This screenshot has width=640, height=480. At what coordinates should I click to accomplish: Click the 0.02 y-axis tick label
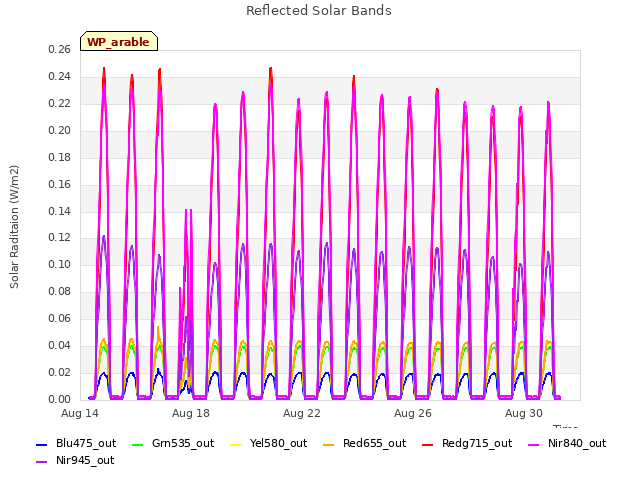coord(59,372)
